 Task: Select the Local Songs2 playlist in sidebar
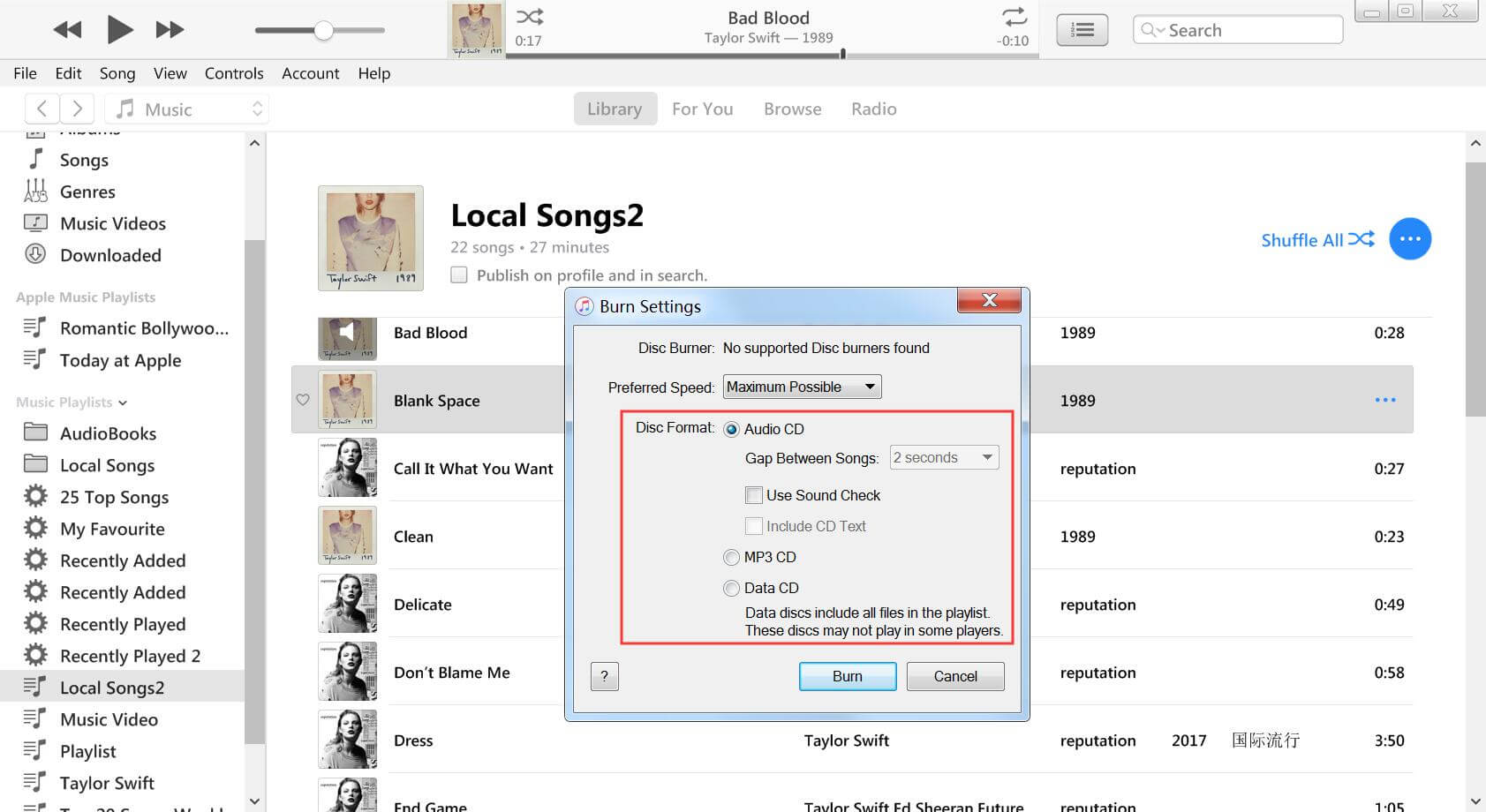(x=122, y=688)
